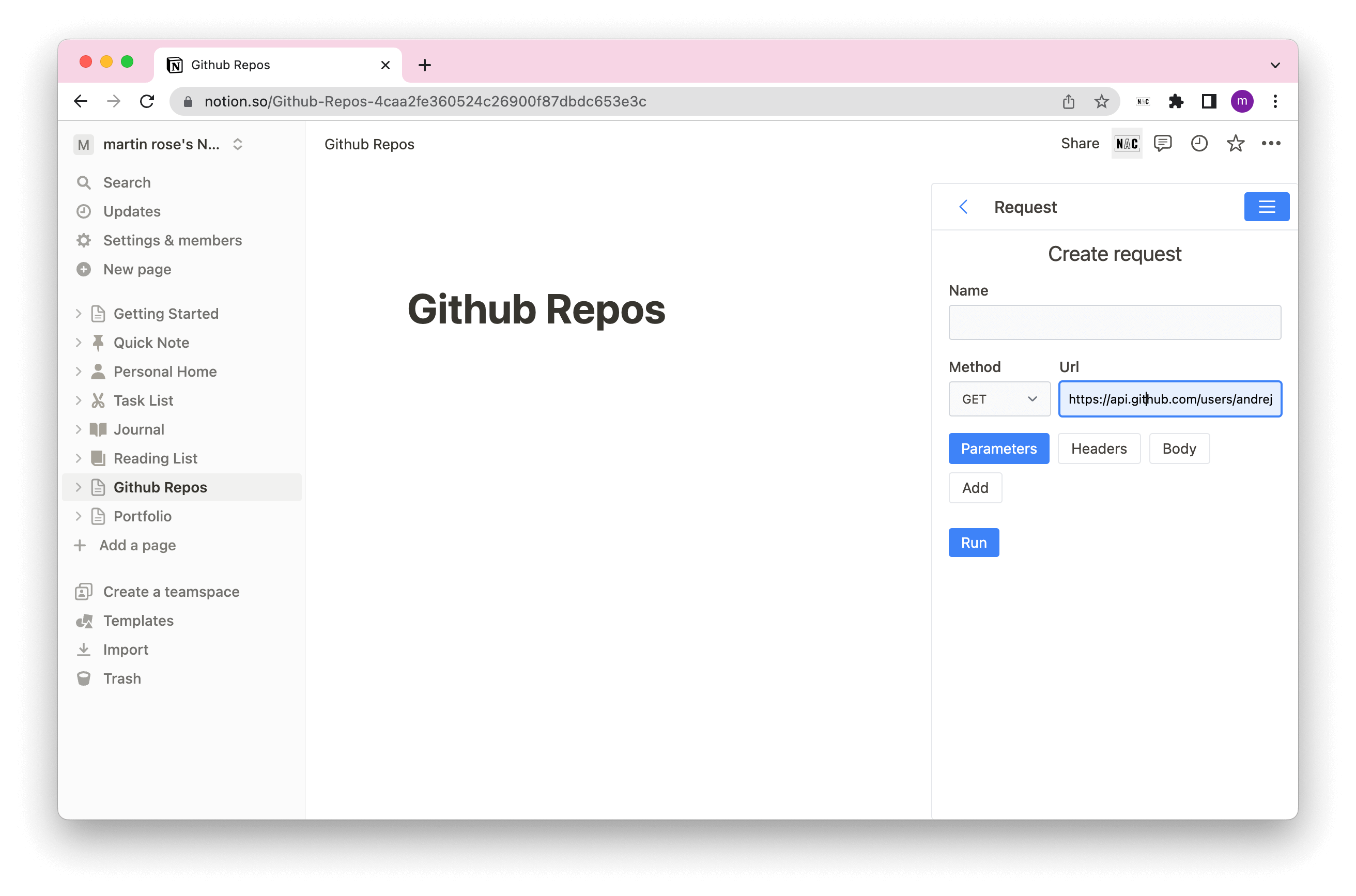1356x896 pixels.
Task: Click the lock icon in the address bar
Action: 188,101
